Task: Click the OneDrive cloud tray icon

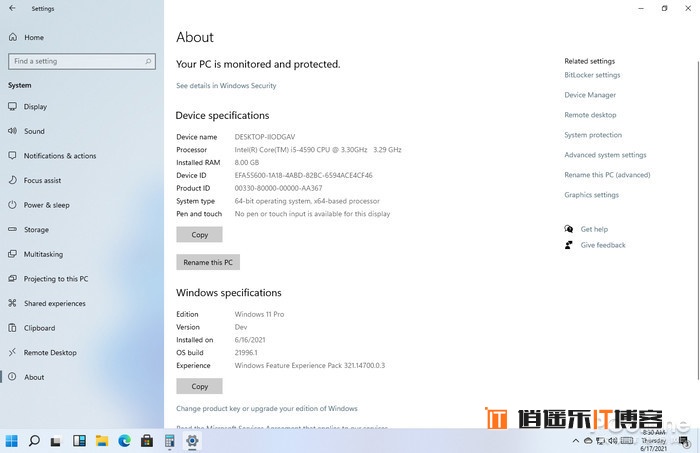Action: coord(588,441)
